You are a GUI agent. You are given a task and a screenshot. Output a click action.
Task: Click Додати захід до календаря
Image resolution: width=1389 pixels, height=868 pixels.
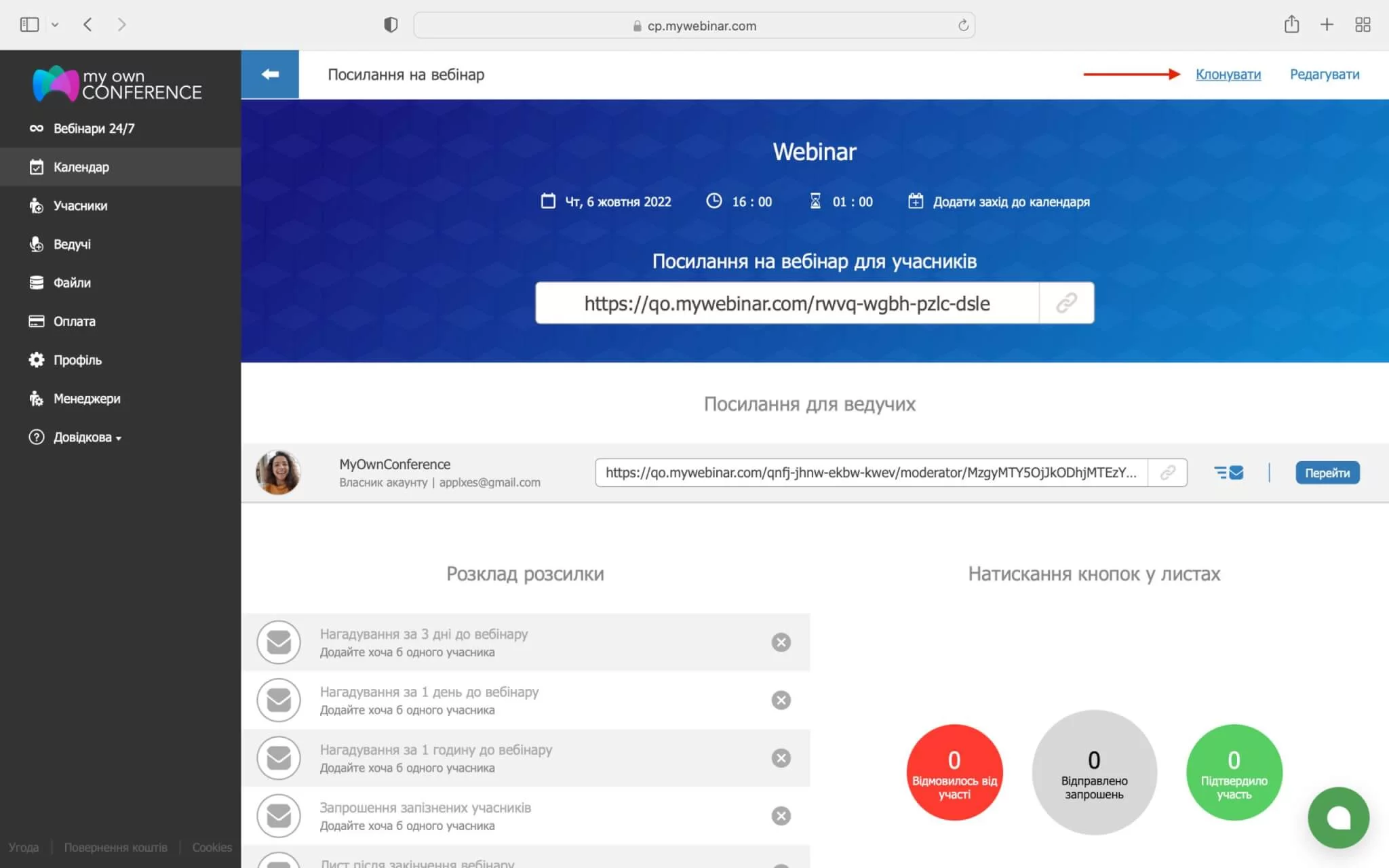(1011, 201)
